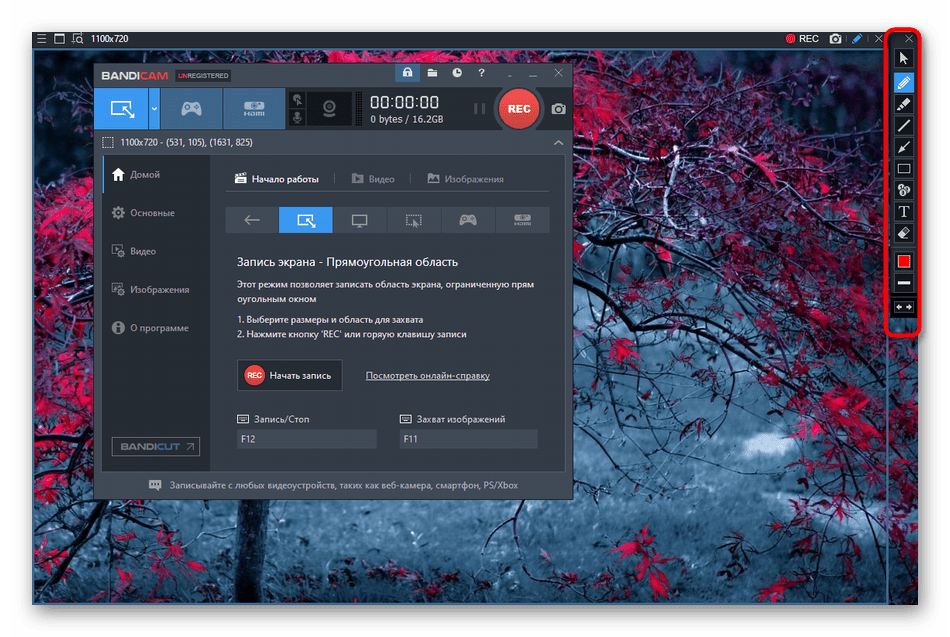Pick the Arrow drawing tool
Screen dimensions: 950x637
coord(903,147)
